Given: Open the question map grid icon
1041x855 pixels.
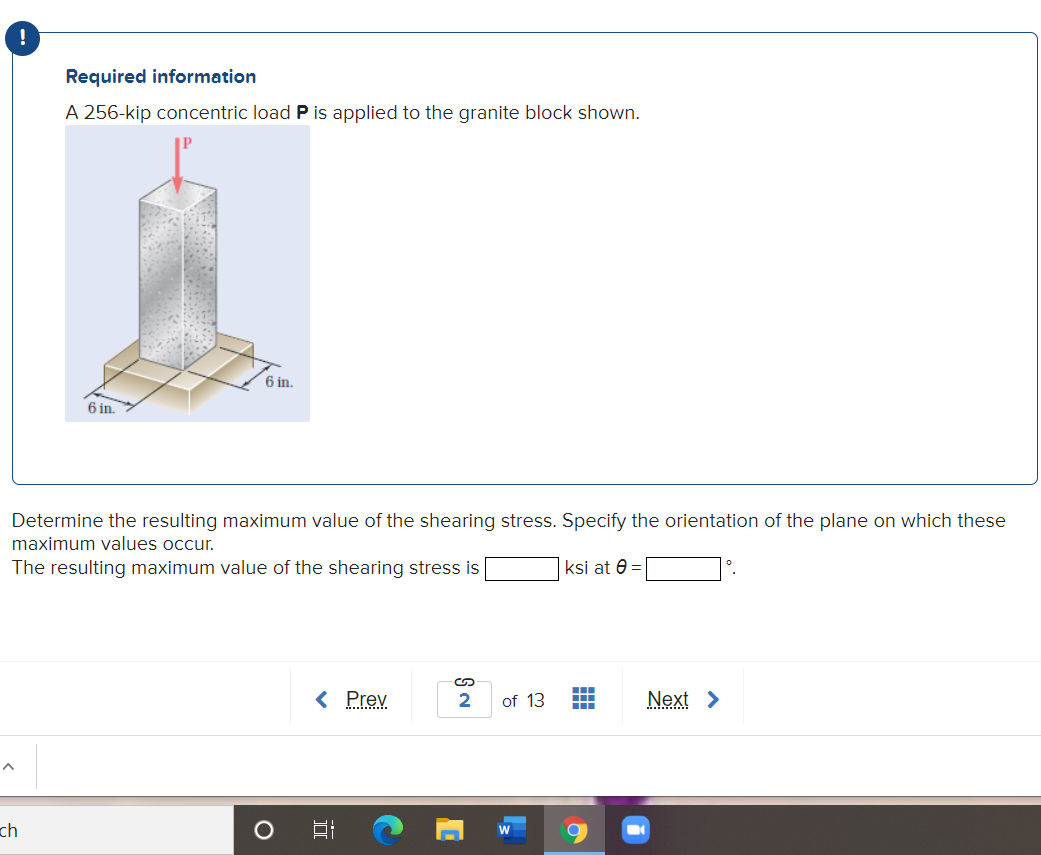Looking at the screenshot, I should tap(583, 699).
